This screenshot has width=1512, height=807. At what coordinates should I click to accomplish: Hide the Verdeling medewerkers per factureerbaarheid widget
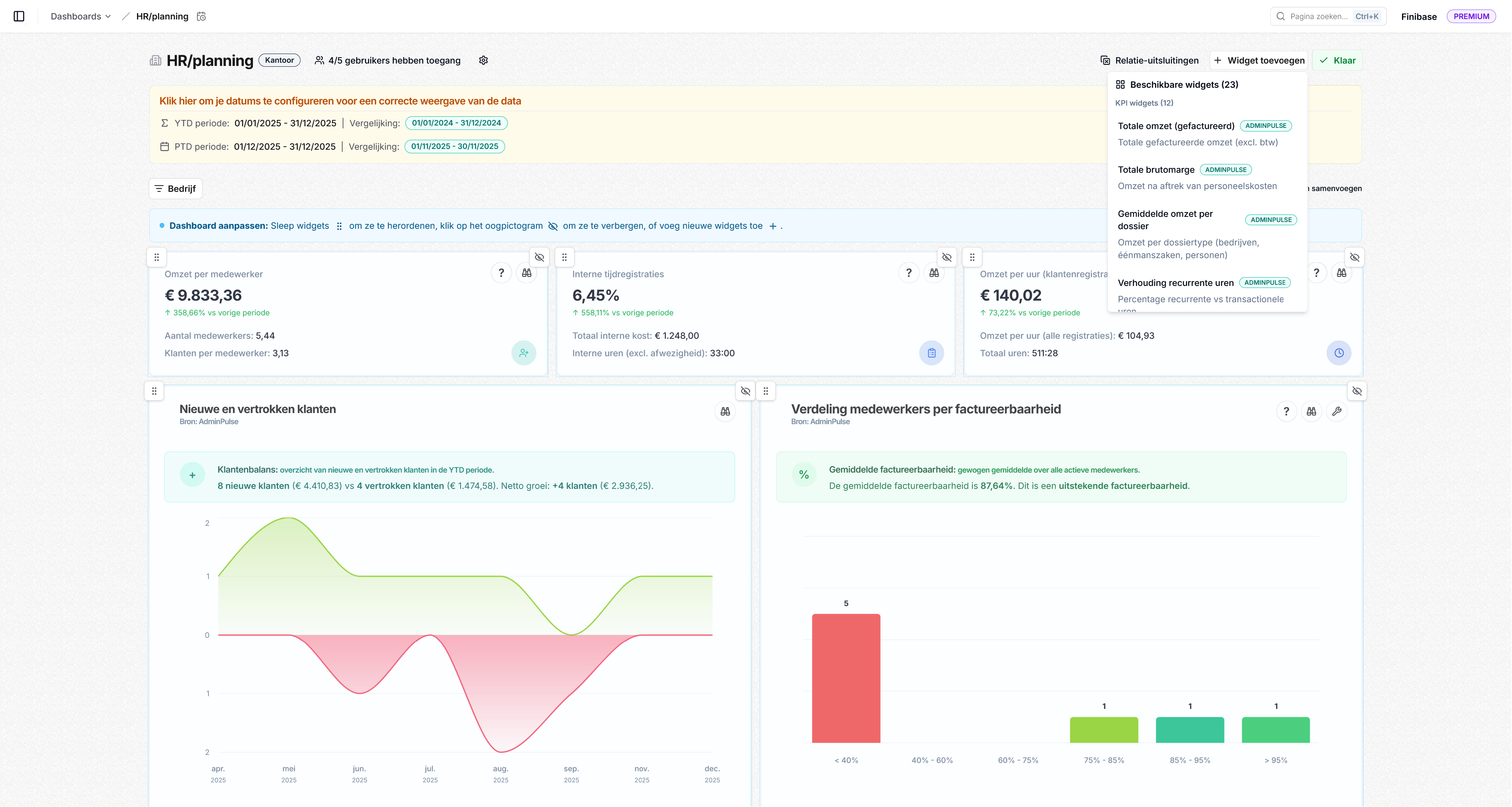pos(1357,391)
